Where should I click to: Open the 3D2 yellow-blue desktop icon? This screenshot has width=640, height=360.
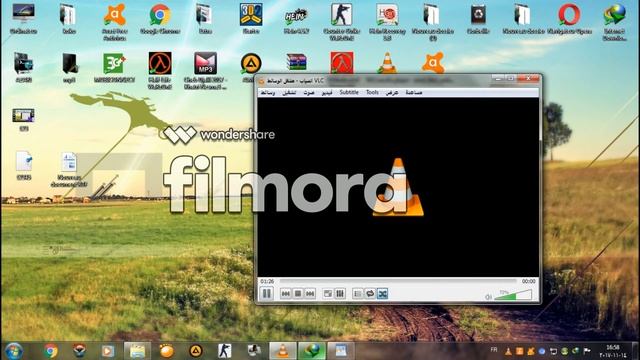(x=251, y=20)
